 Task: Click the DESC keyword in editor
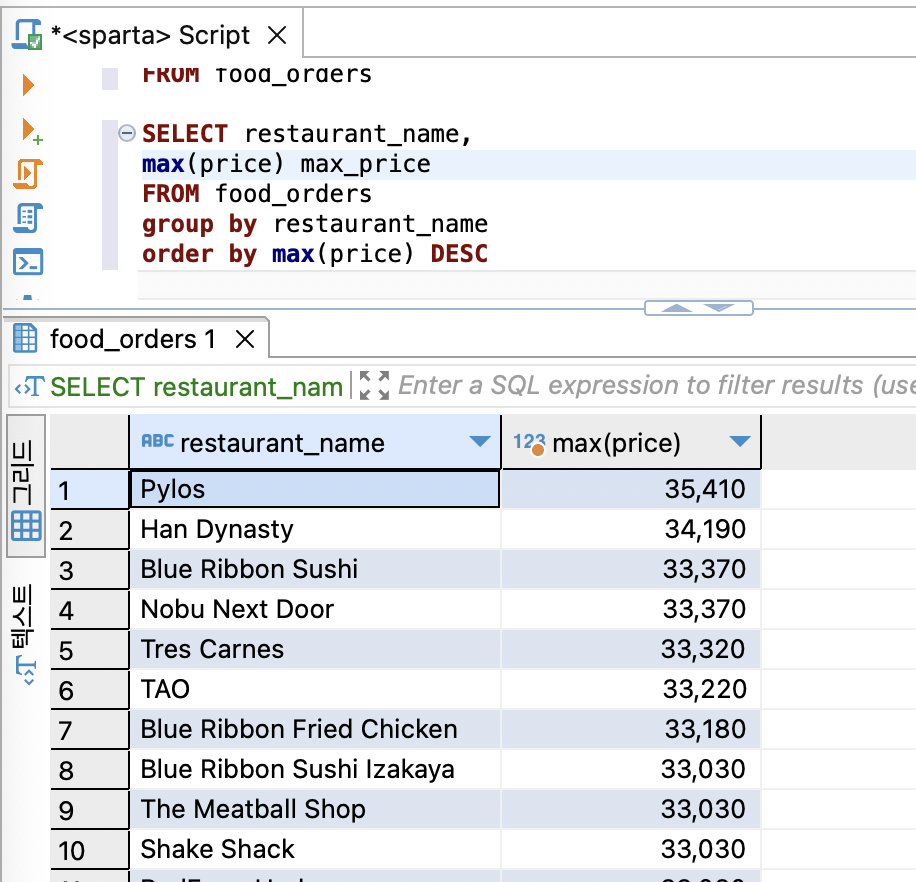(x=459, y=254)
